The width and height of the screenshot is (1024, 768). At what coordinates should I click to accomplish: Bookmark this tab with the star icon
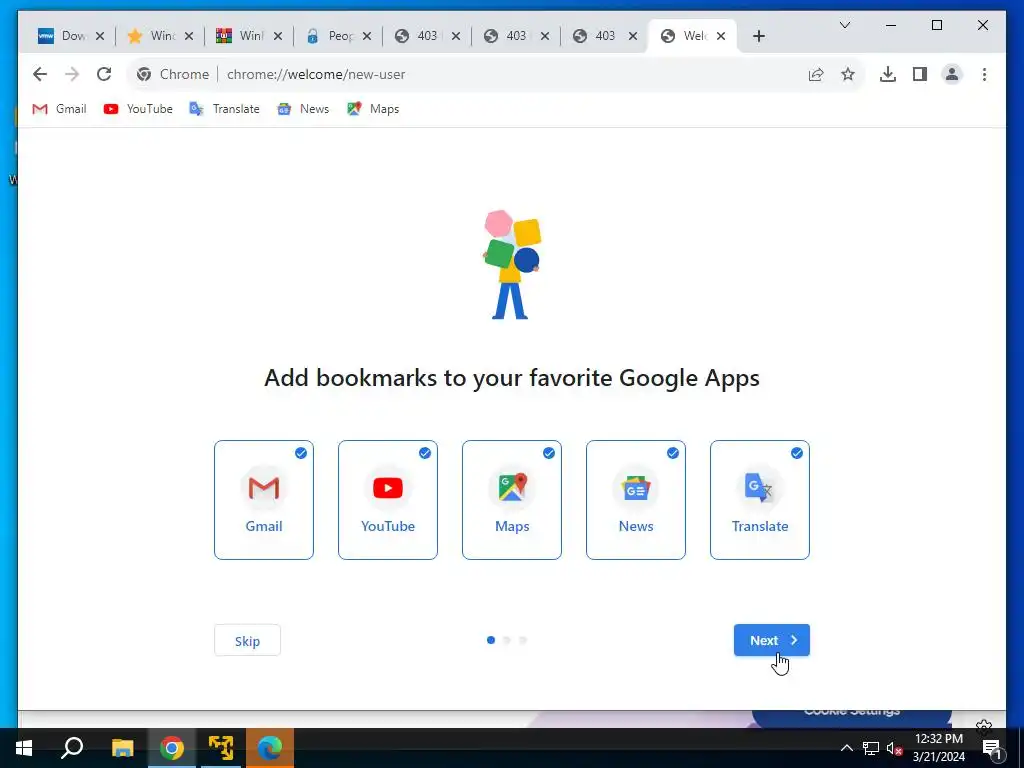[x=848, y=74]
